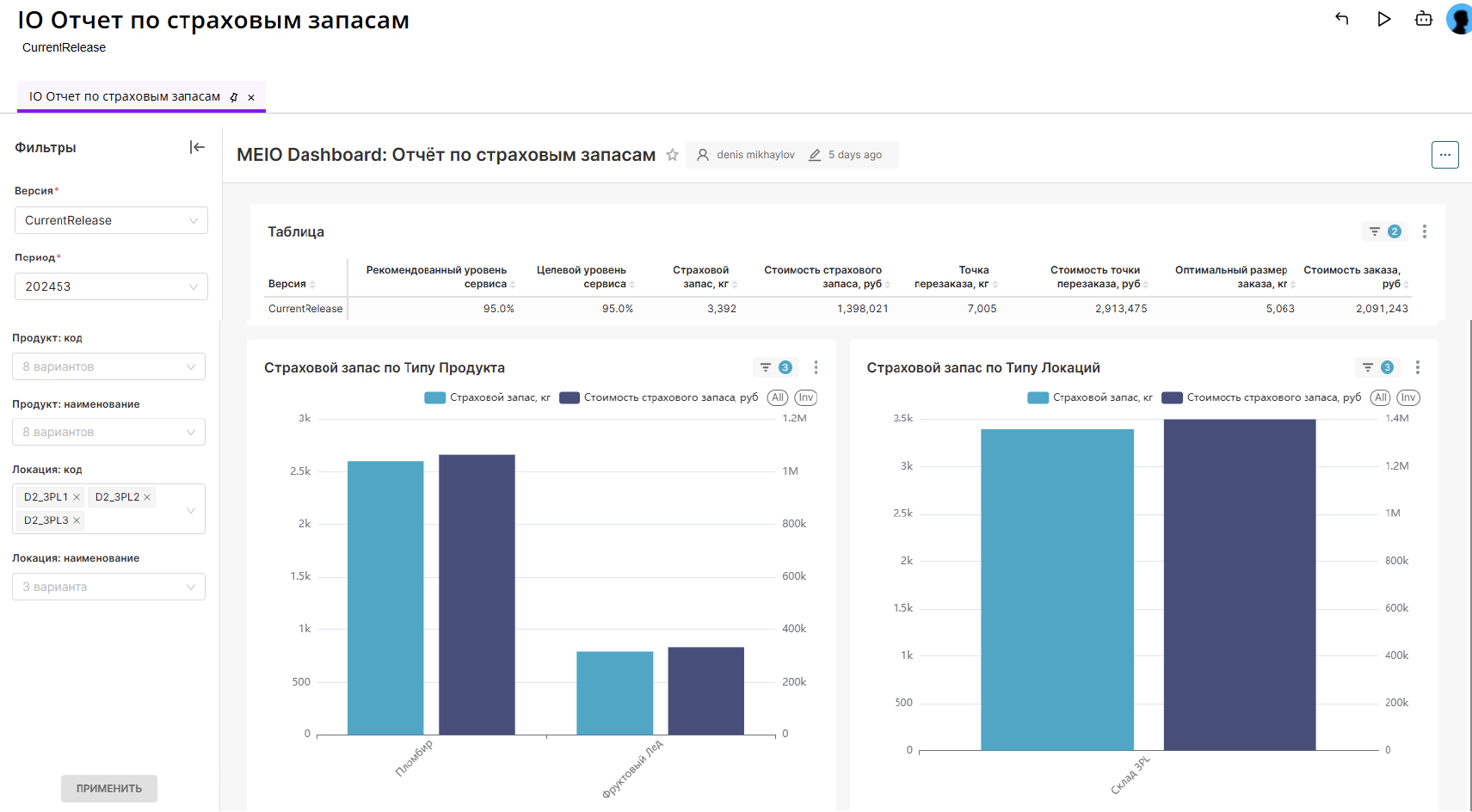Close the IO Отчет по страховым запасам tab

tap(251, 97)
